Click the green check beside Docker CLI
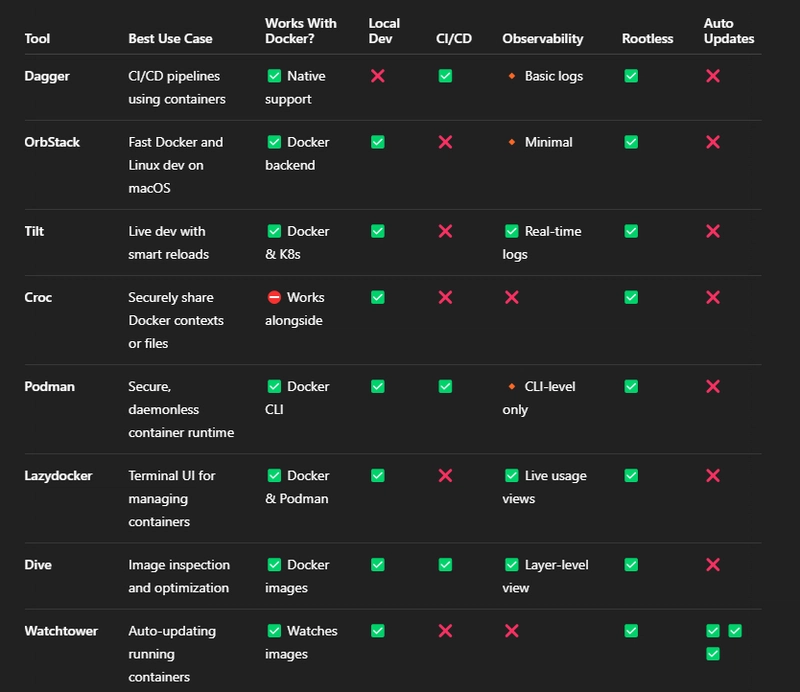Image resolution: width=800 pixels, height=692 pixels. point(274,386)
